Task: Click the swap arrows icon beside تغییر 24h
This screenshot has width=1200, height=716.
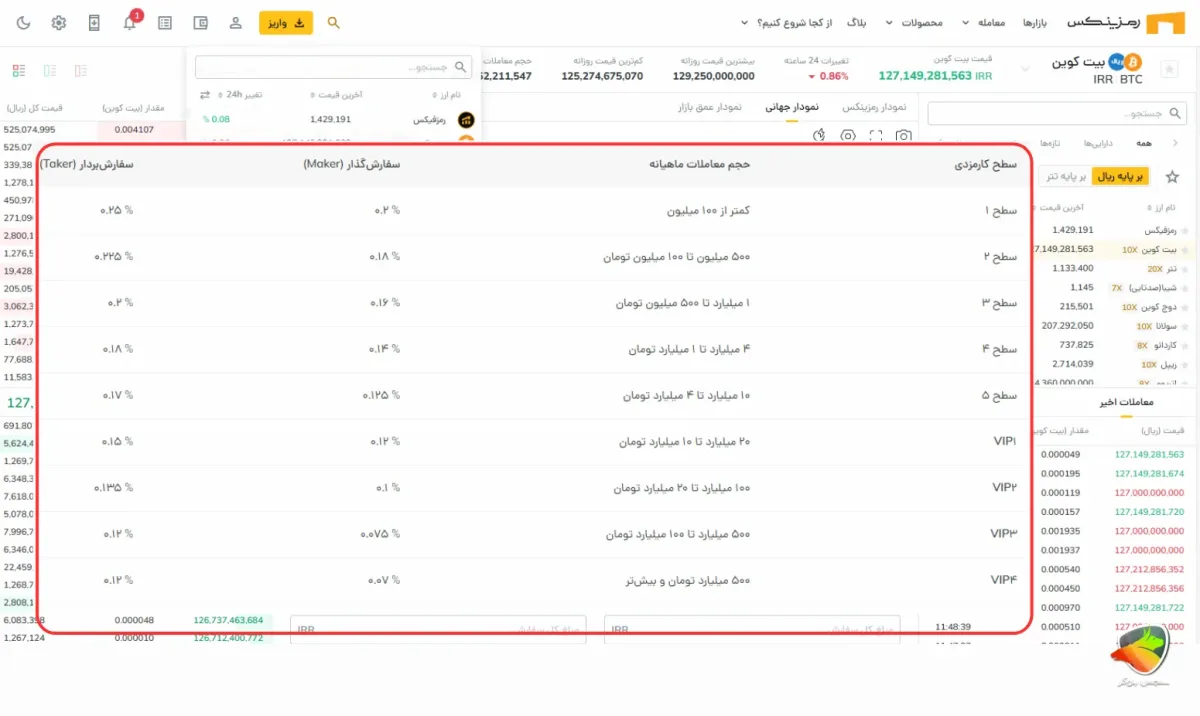Action: tap(205, 95)
